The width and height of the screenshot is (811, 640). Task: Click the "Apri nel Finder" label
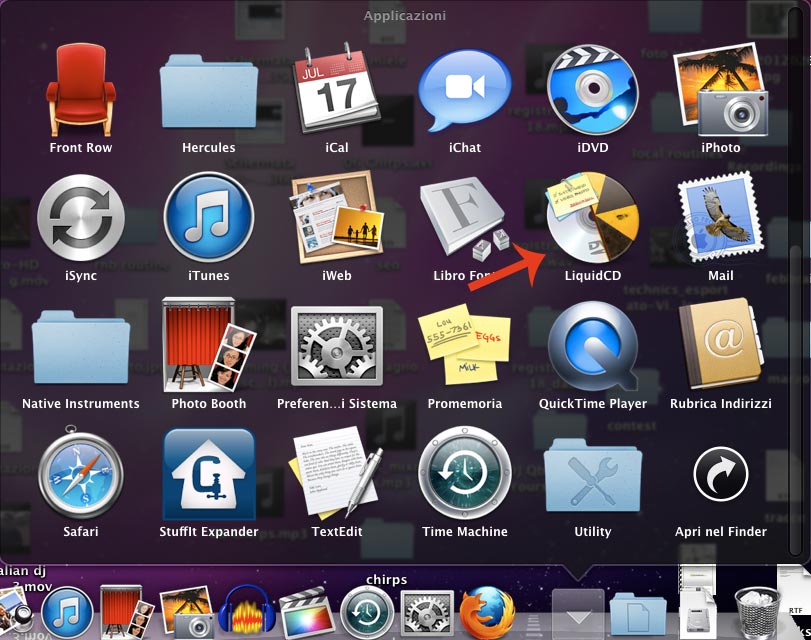pyautogui.click(x=720, y=531)
